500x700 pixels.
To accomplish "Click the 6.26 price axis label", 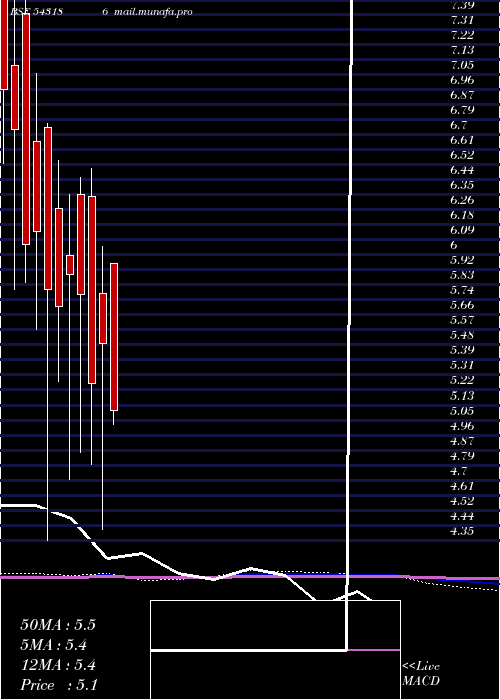I will [462, 200].
